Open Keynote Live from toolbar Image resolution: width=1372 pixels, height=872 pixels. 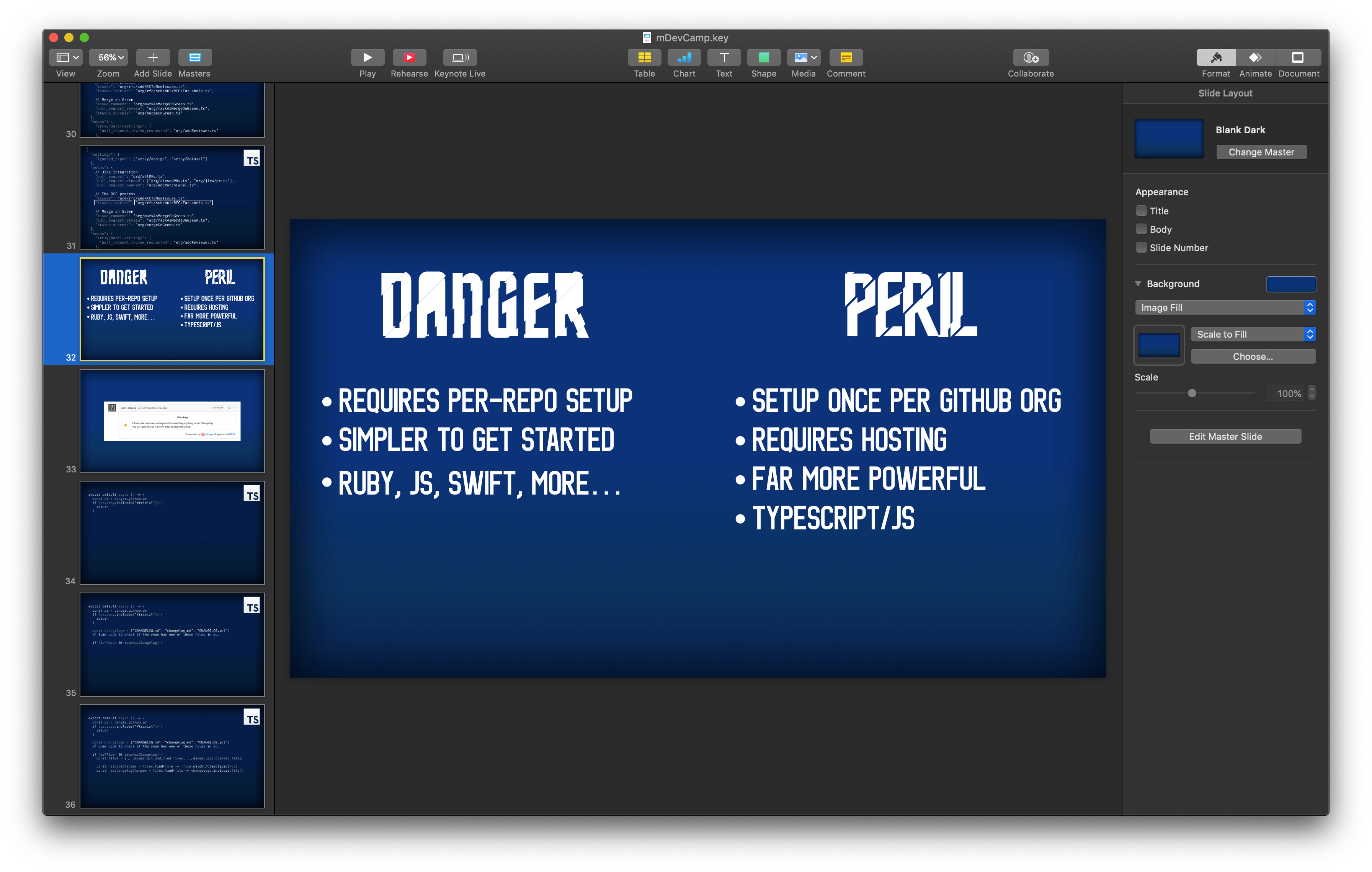pos(460,57)
